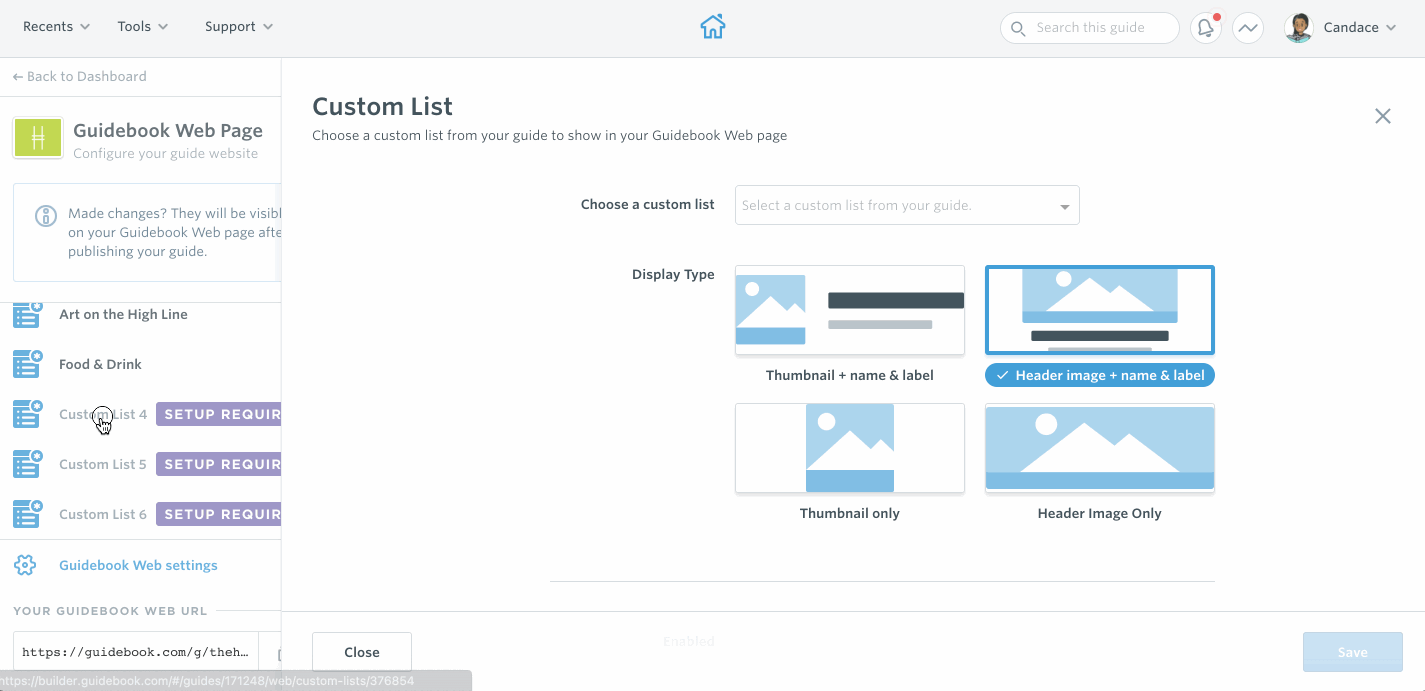This screenshot has height=691, width=1425.
Task: Click the activity trend icon near notifications
Action: pyautogui.click(x=1248, y=27)
